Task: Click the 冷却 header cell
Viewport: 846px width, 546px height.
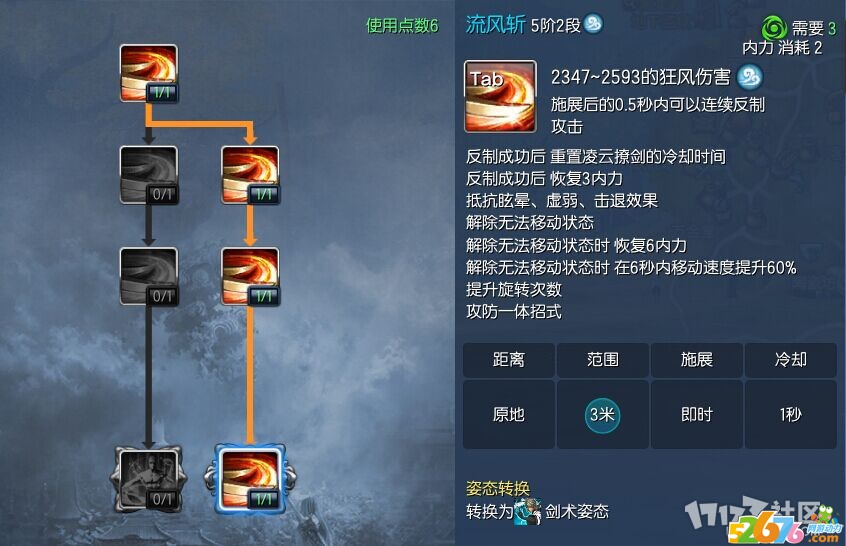Action: coord(790,359)
